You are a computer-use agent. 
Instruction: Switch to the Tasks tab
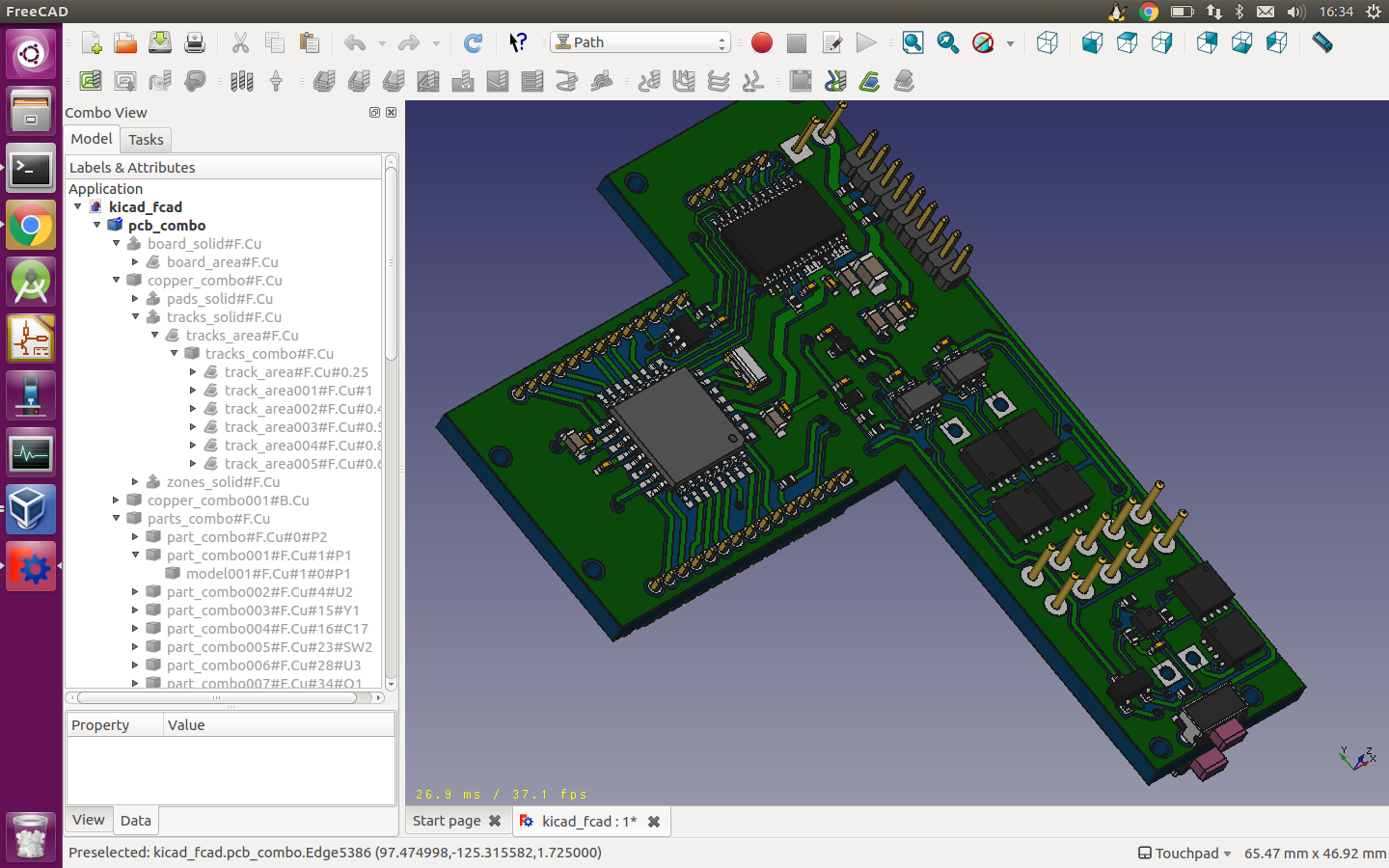click(146, 140)
